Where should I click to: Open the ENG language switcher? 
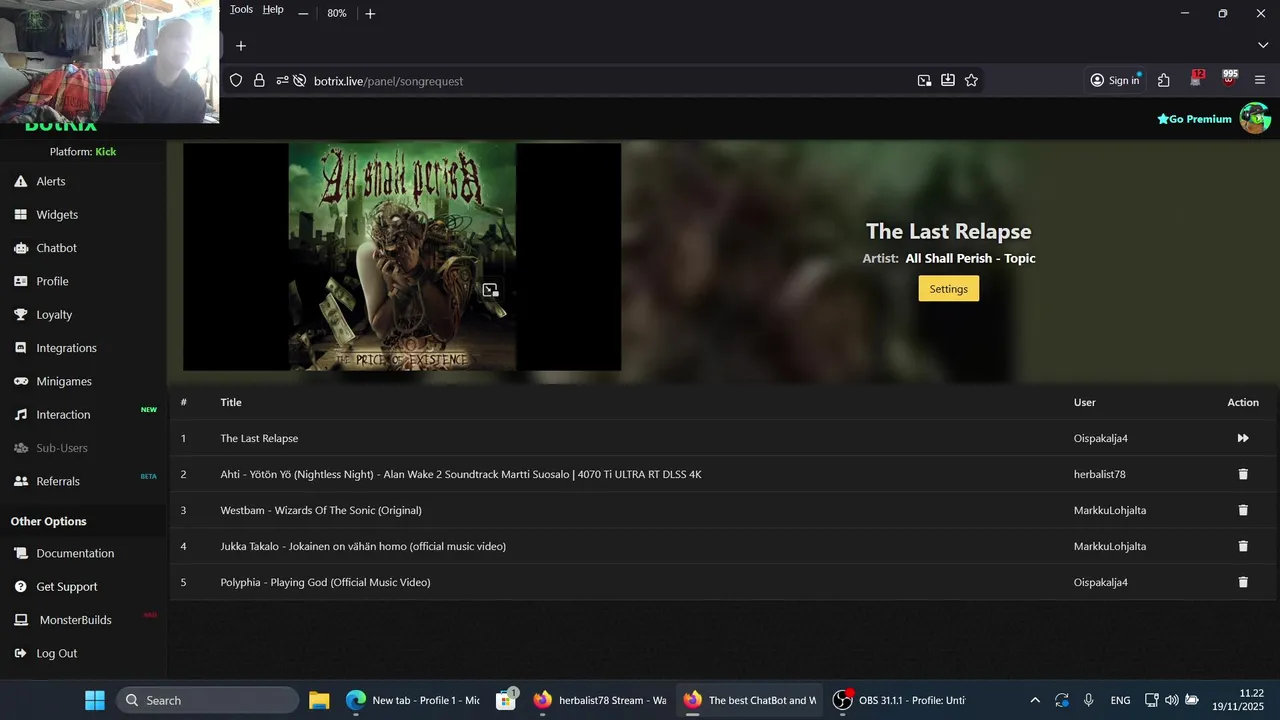click(1120, 700)
